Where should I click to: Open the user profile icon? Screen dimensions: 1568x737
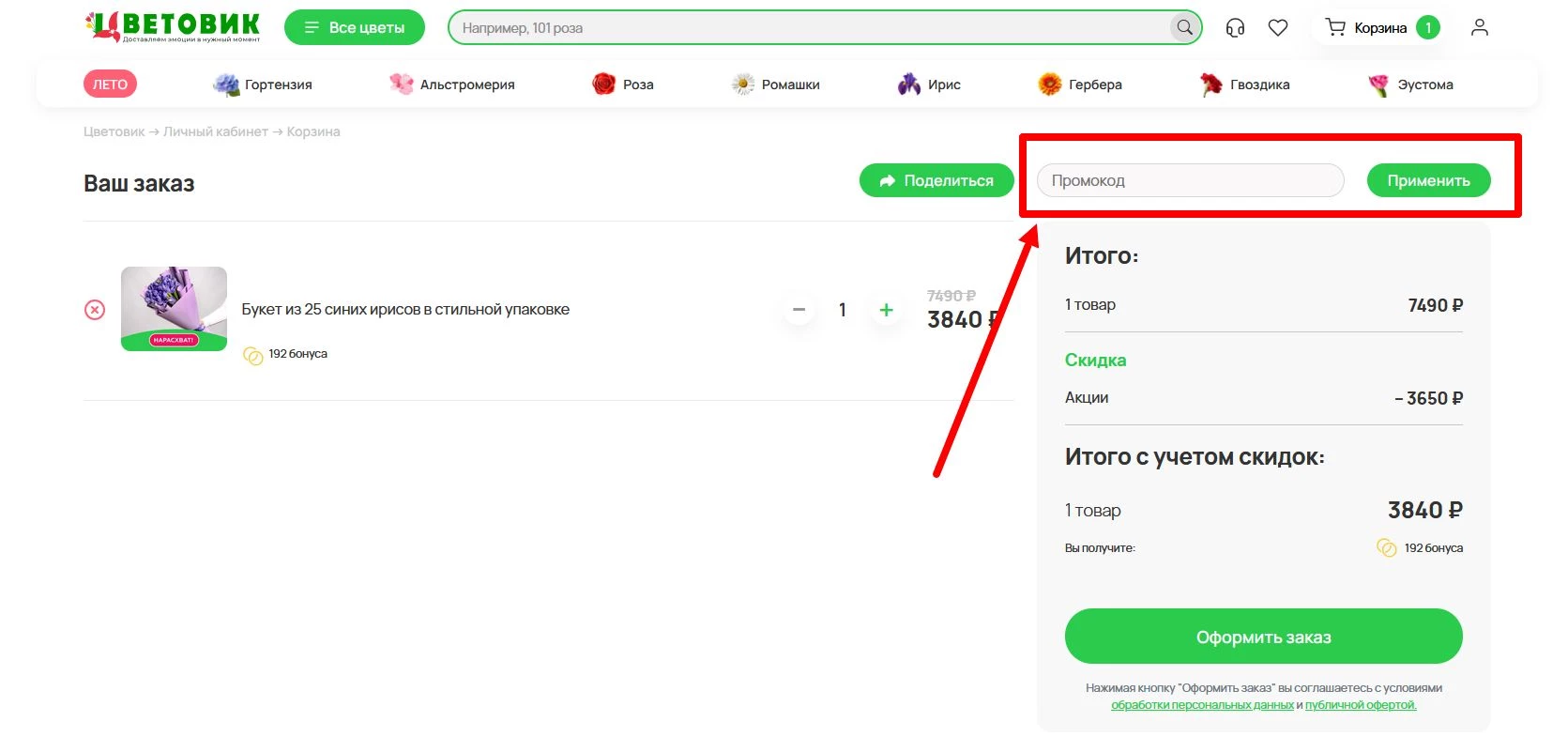(x=1480, y=28)
